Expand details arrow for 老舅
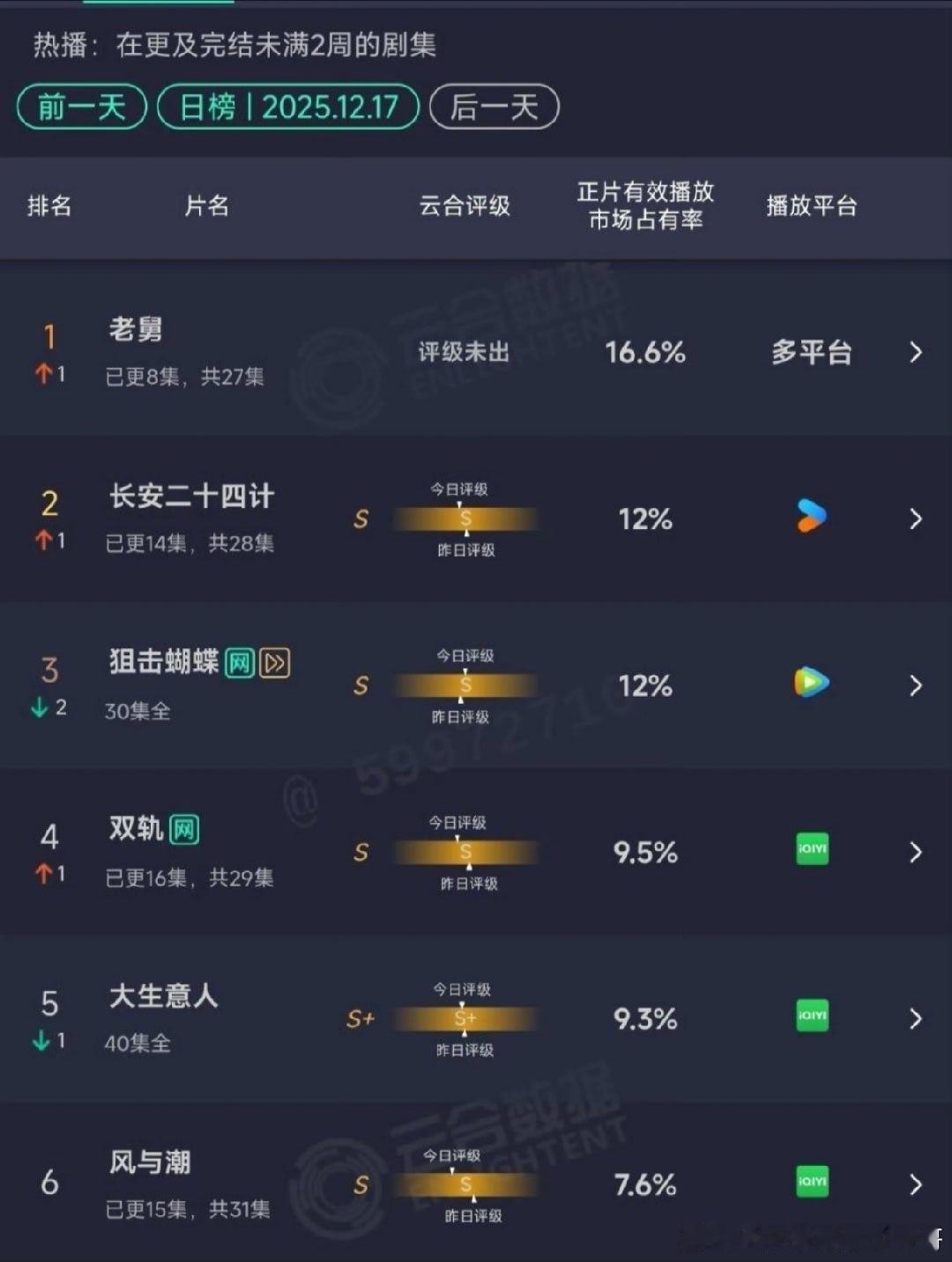The image size is (952, 1262). (x=915, y=352)
